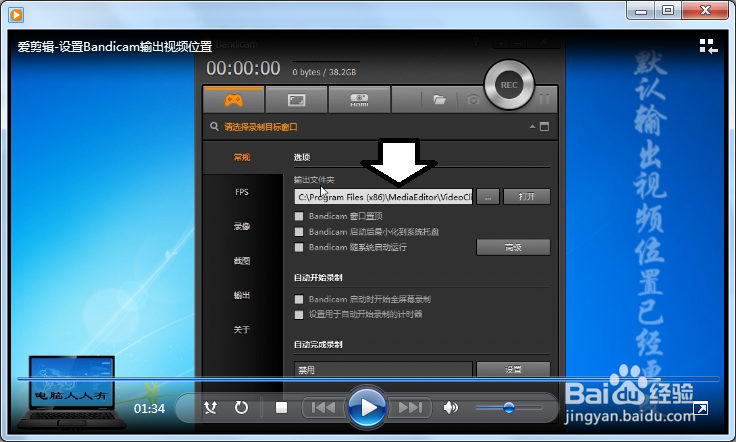Play the video
The height and width of the screenshot is (442, 736).
[x=367, y=407]
